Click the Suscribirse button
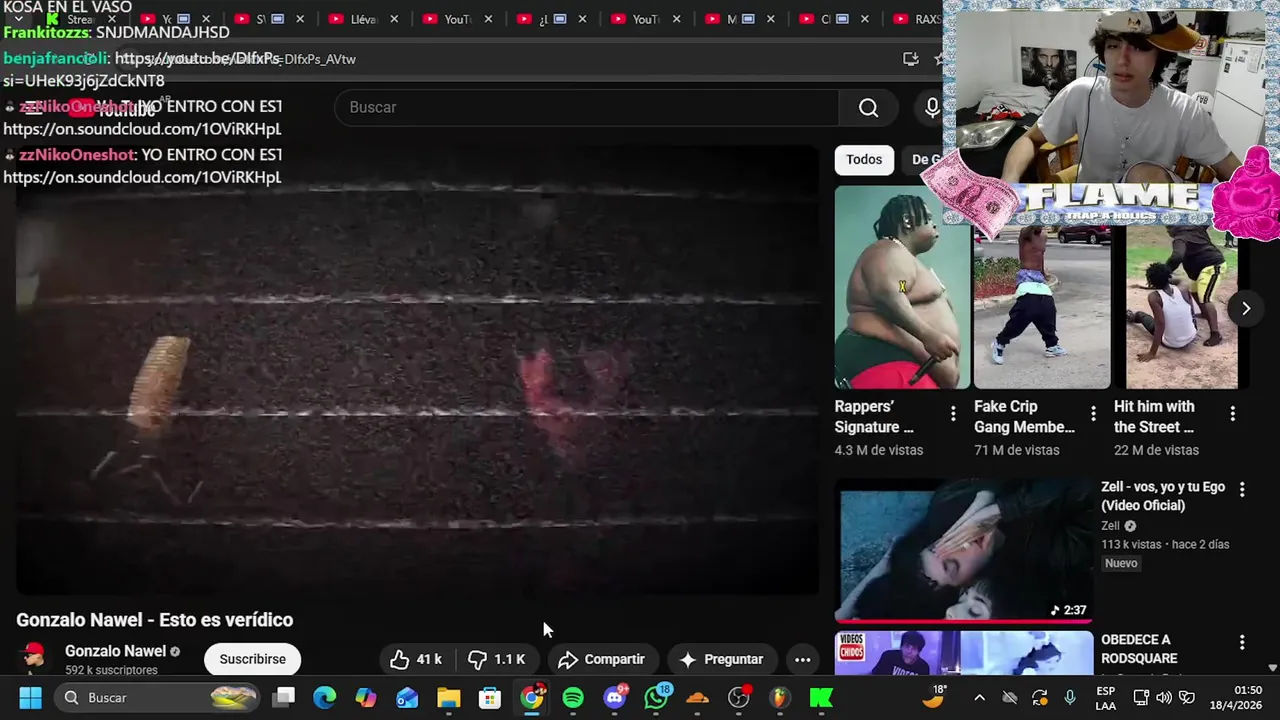Viewport: 1280px width, 720px height. tap(252, 659)
